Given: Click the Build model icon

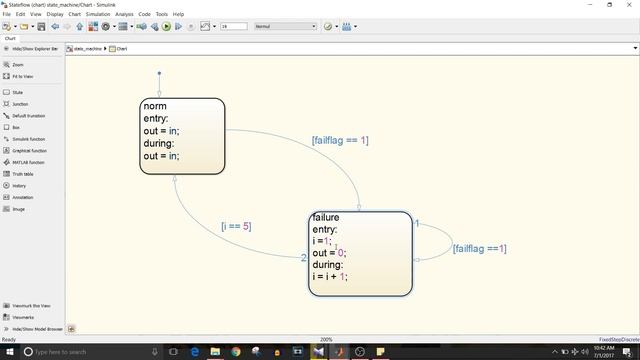Looking at the screenshot, I should point(347,27).
